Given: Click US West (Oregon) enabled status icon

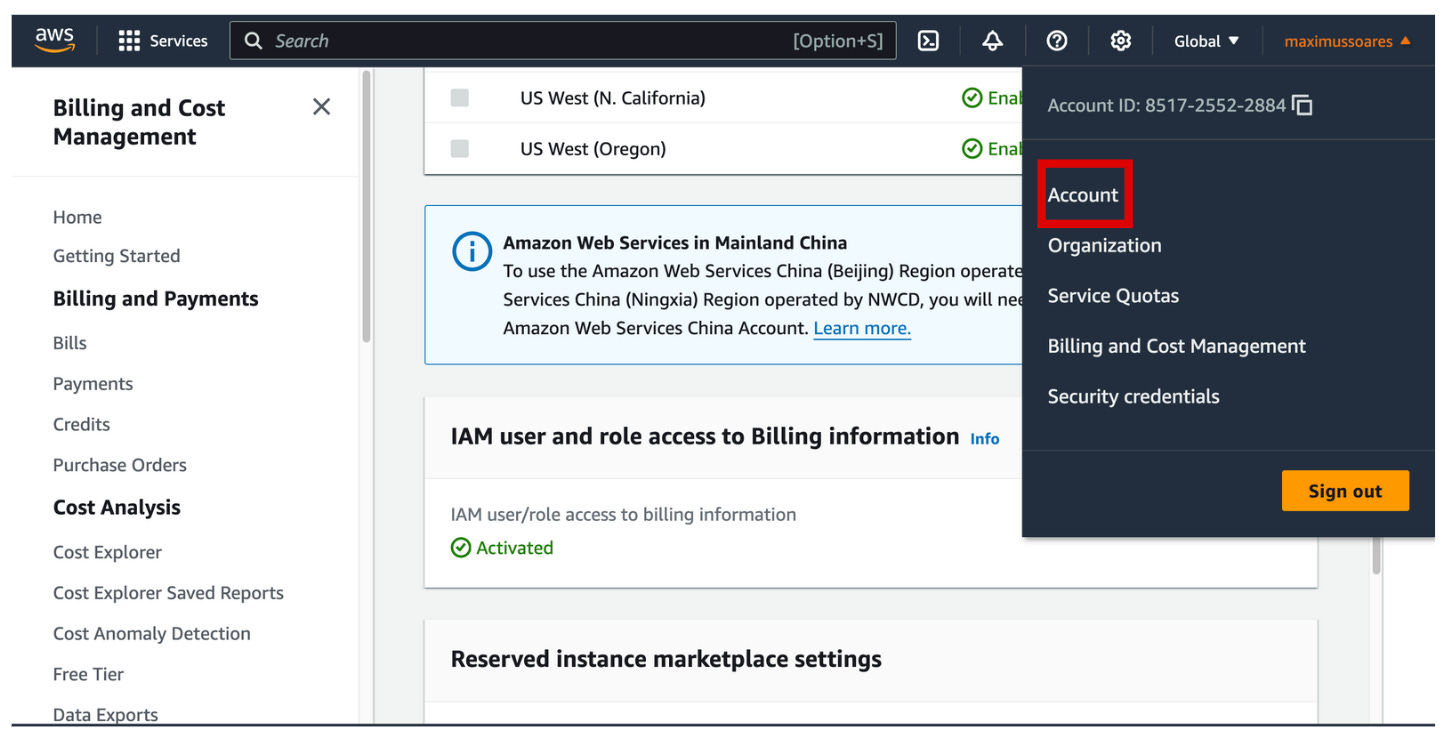Looking at the screenshot, I should (x=971, y=149).
